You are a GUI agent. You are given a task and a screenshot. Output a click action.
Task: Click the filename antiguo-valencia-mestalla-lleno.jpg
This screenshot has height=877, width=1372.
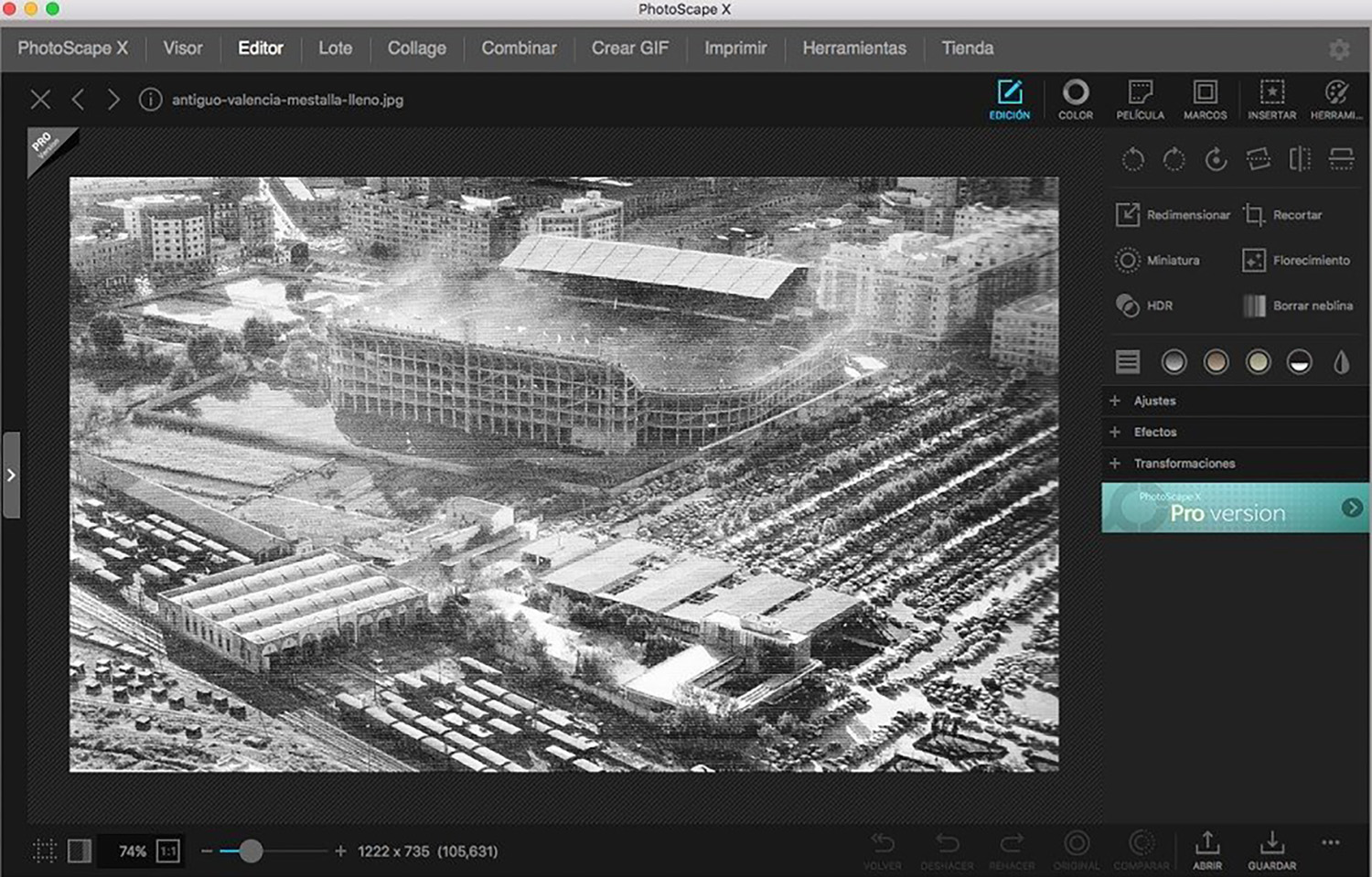click(288, 100)
